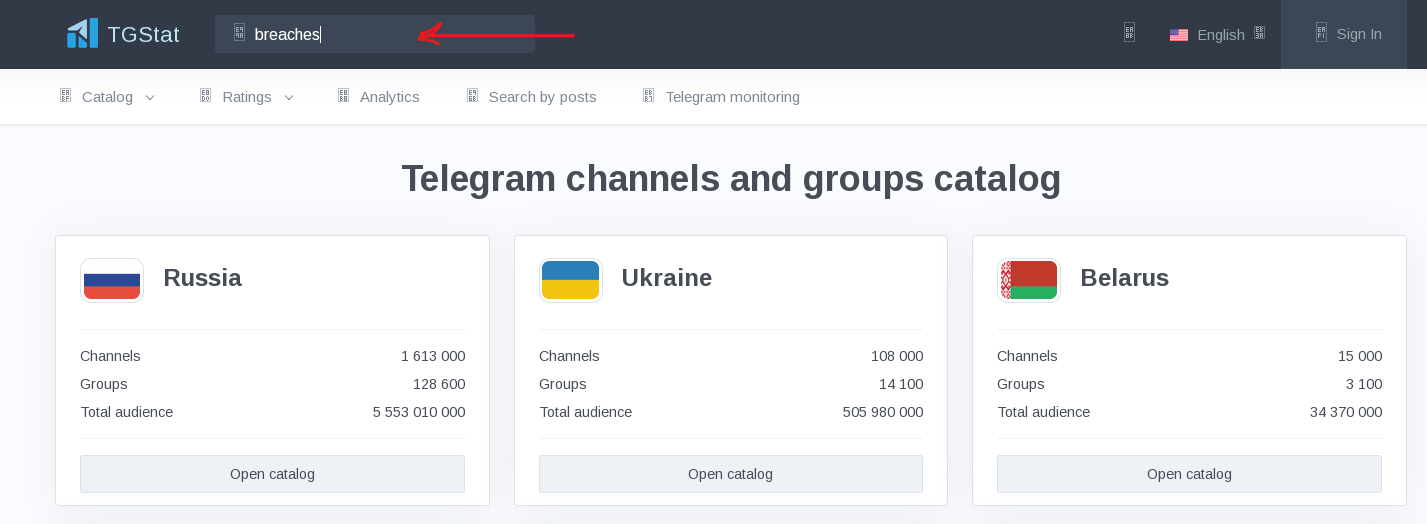Open the Catalog menu
This screenshot has height=524, width=1427.
[x=107, y=97]
